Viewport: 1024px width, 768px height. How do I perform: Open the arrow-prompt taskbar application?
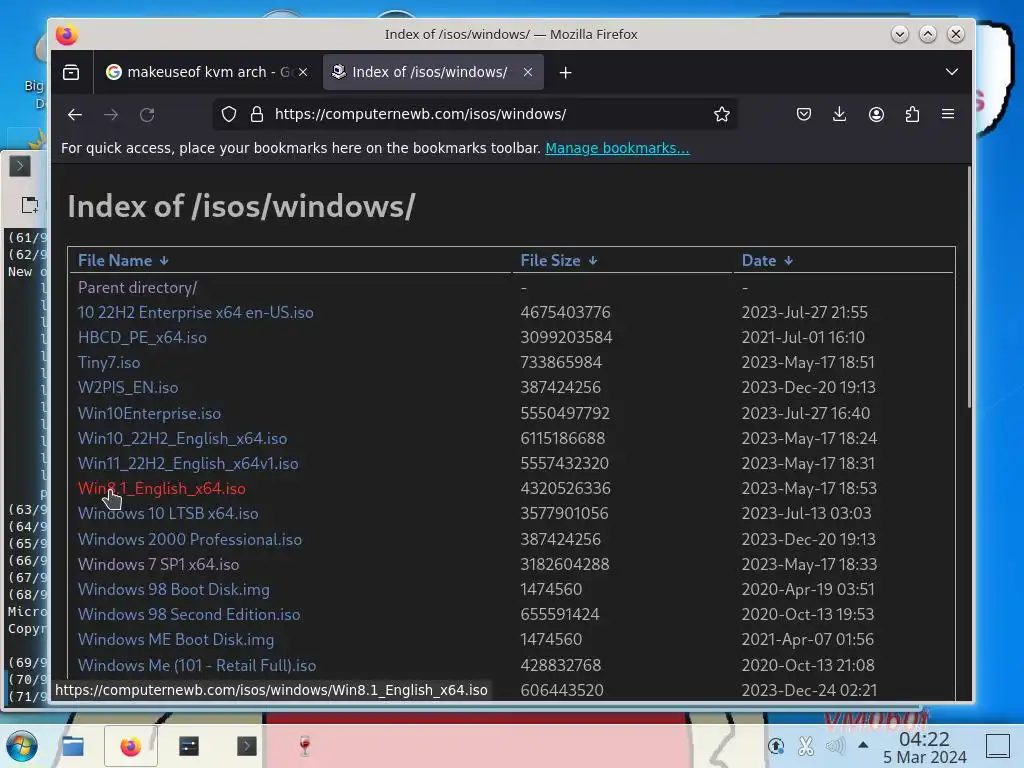pos(246,746)
